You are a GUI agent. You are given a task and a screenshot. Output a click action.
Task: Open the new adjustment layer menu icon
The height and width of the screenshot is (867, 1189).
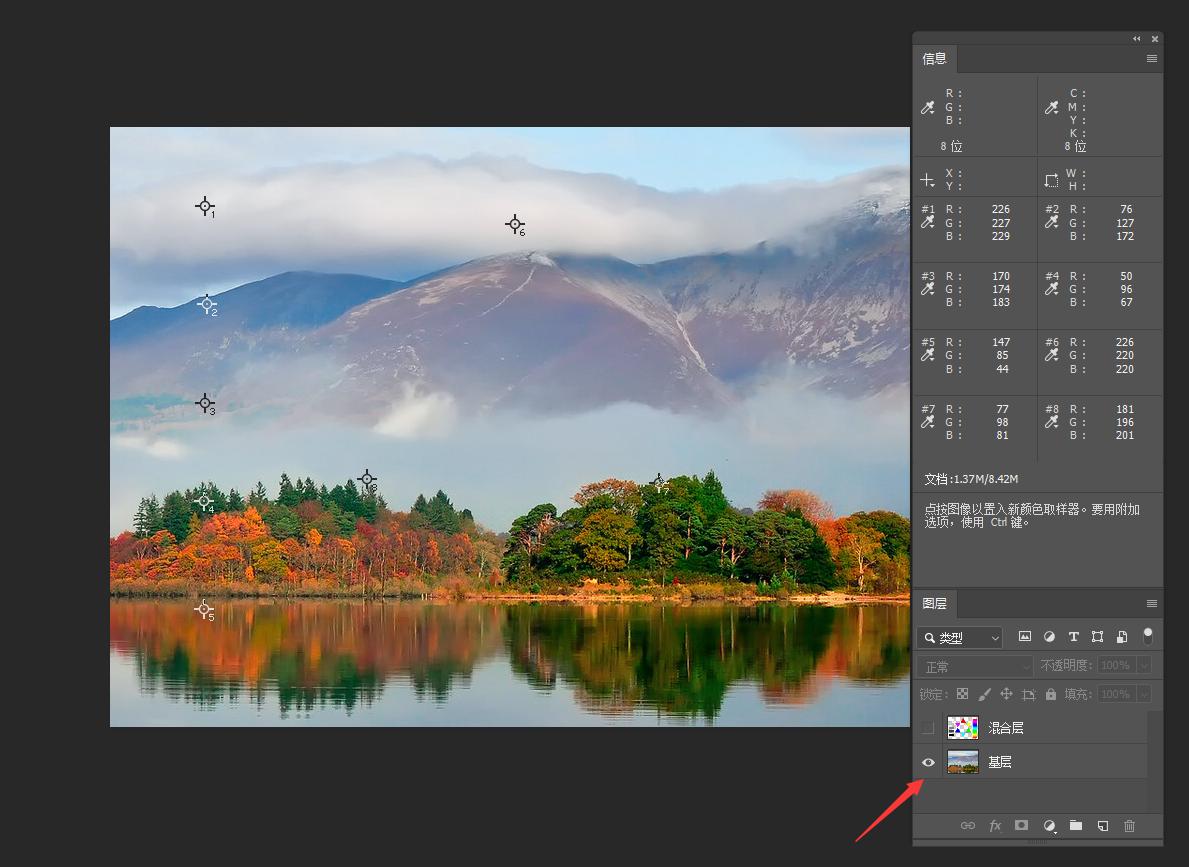point(1049,826)
